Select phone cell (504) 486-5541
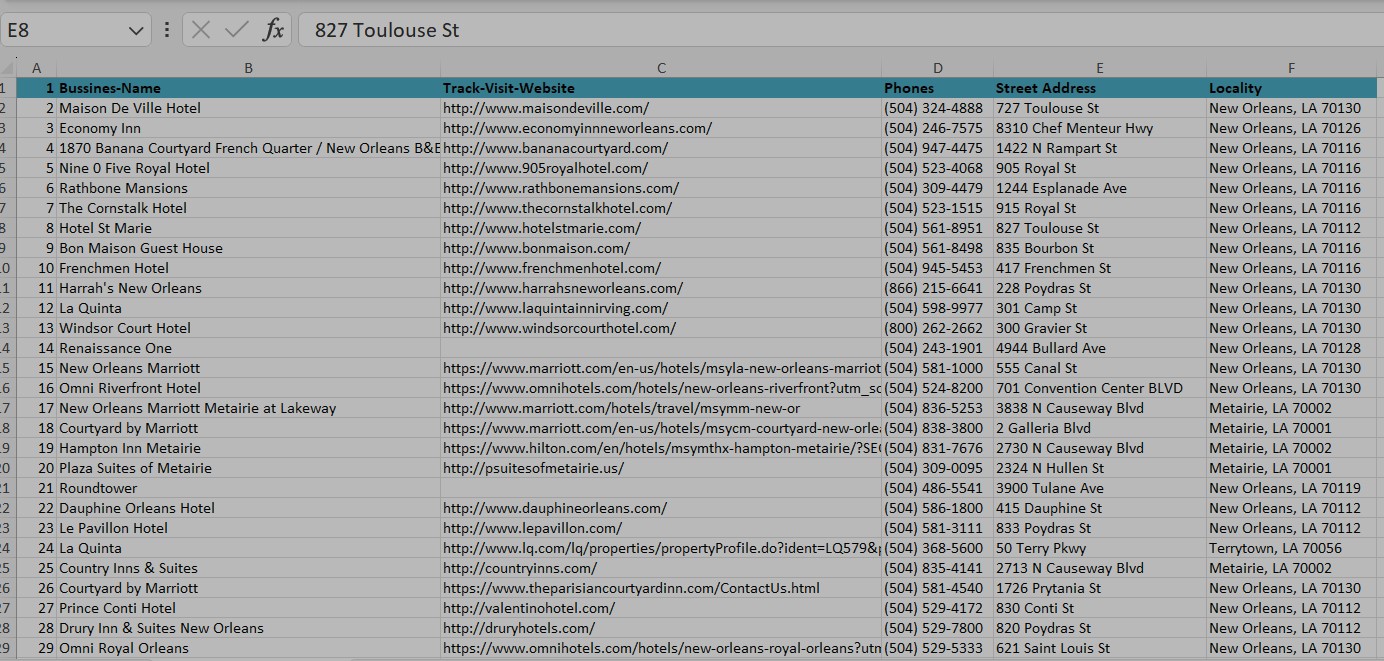 pos(938,488)
